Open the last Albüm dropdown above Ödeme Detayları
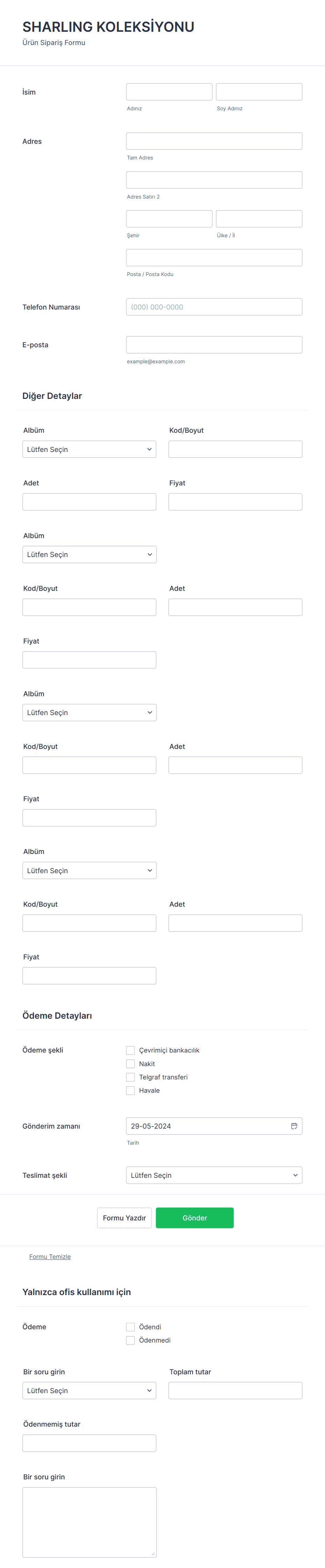 tap(89, 870)
